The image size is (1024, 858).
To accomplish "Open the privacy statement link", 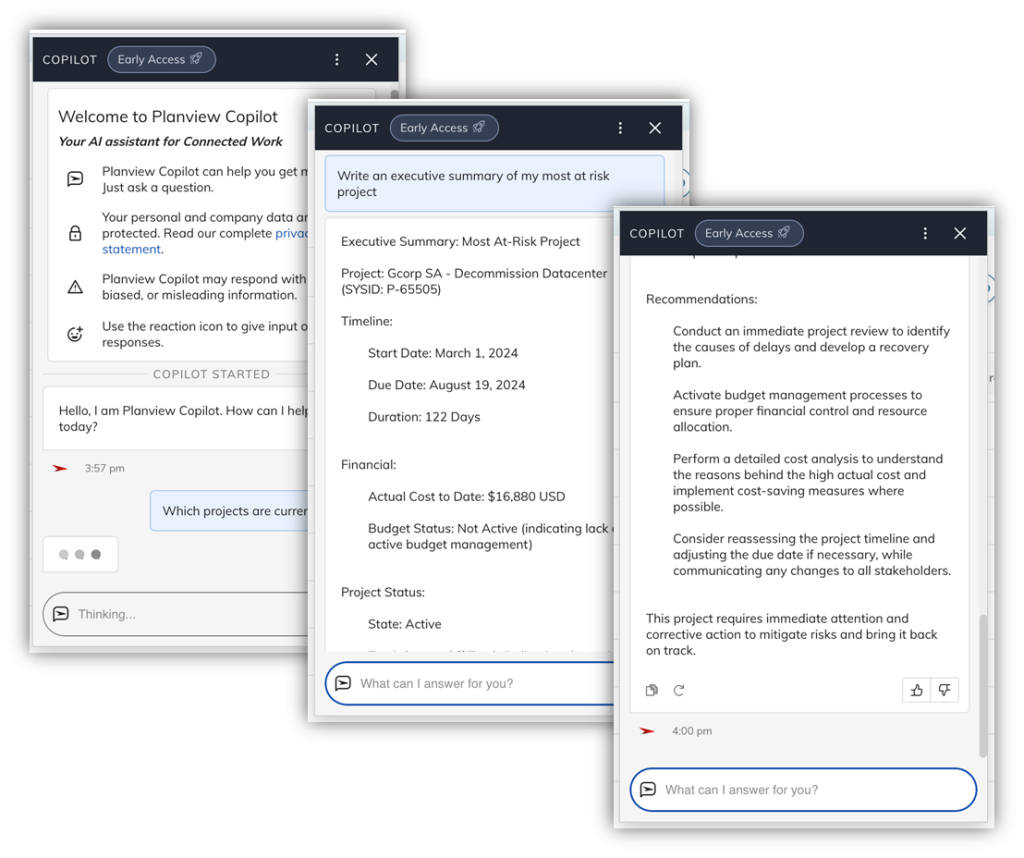I will pyautogui.click(x=133, y=249).
